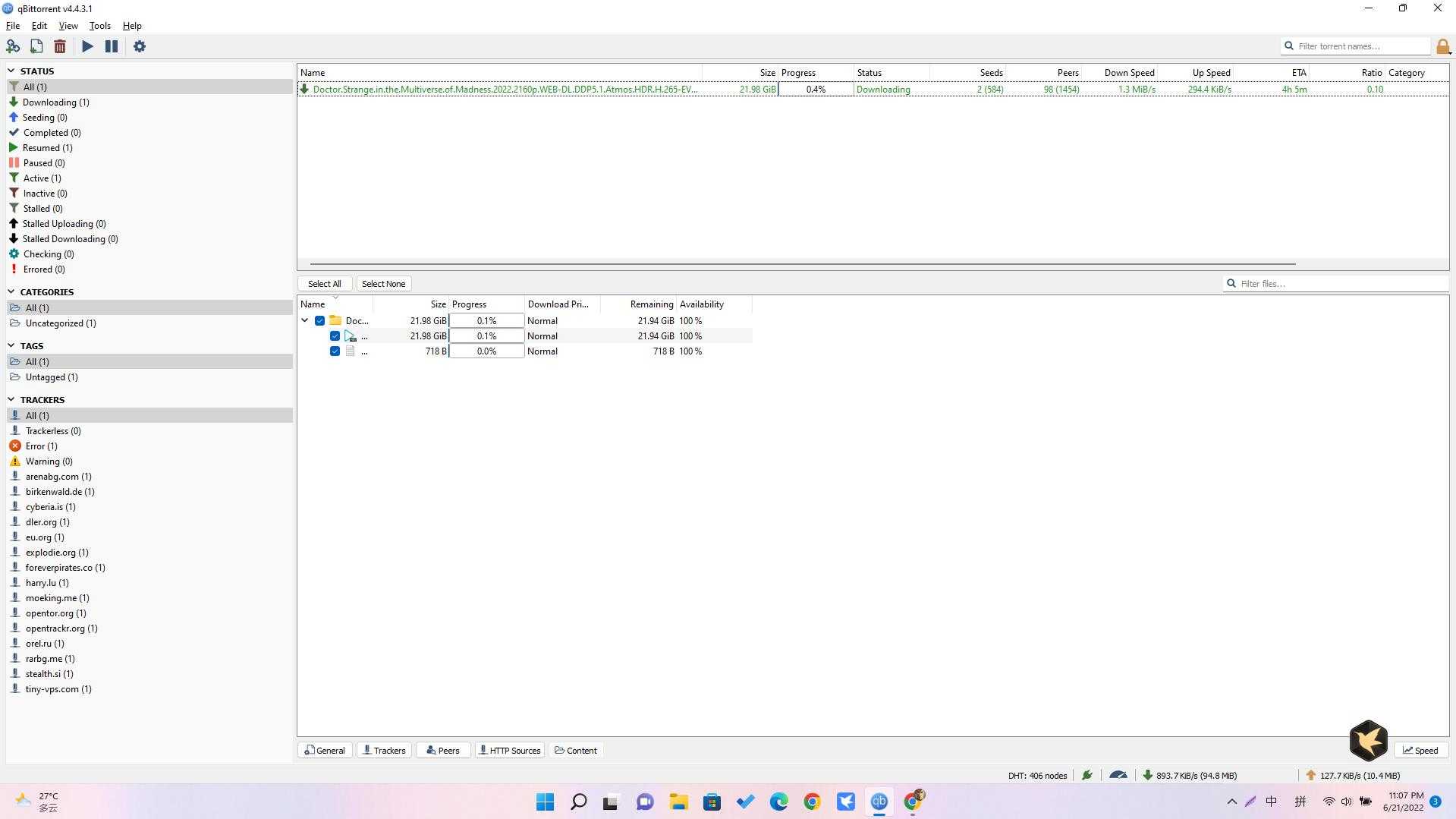1456x819 pixels.
Task: Click the download speed status entry
Action: (x=1190, y=775)
